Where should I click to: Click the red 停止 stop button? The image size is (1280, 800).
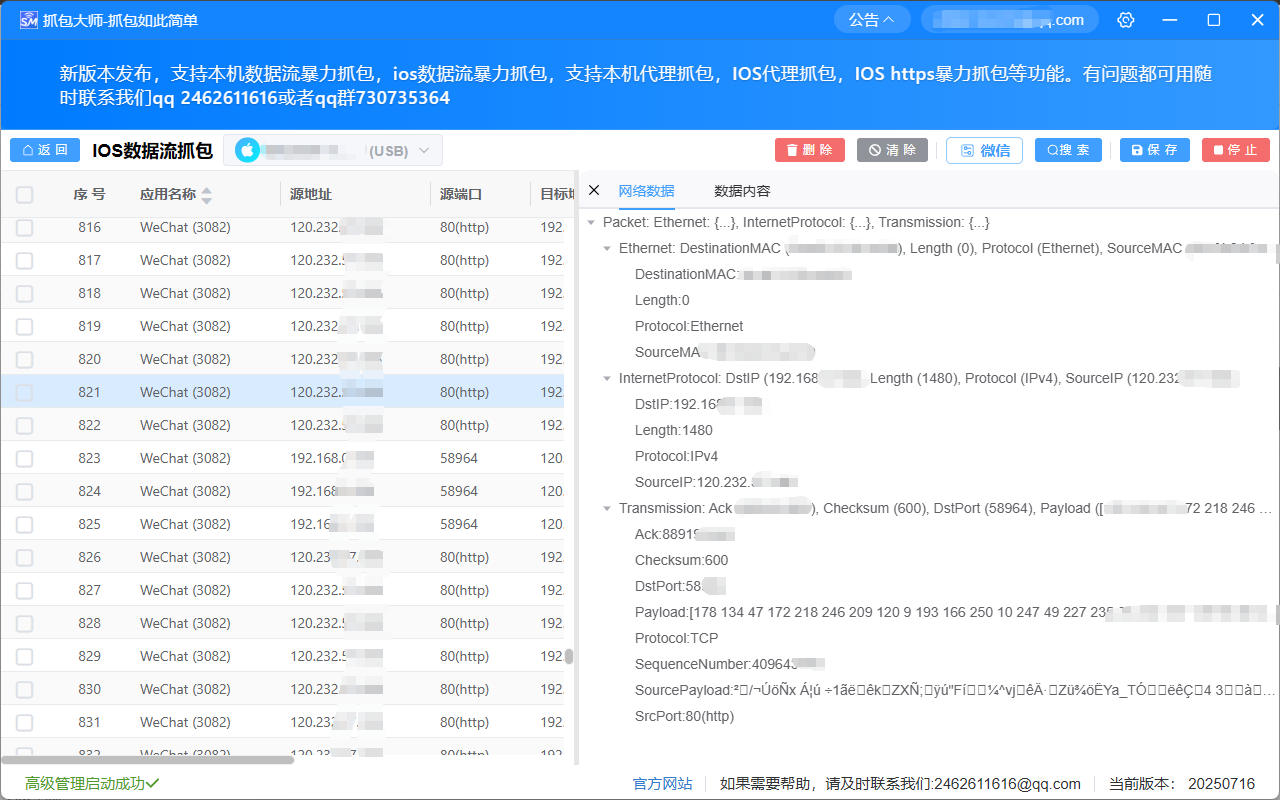(1236, 150)
